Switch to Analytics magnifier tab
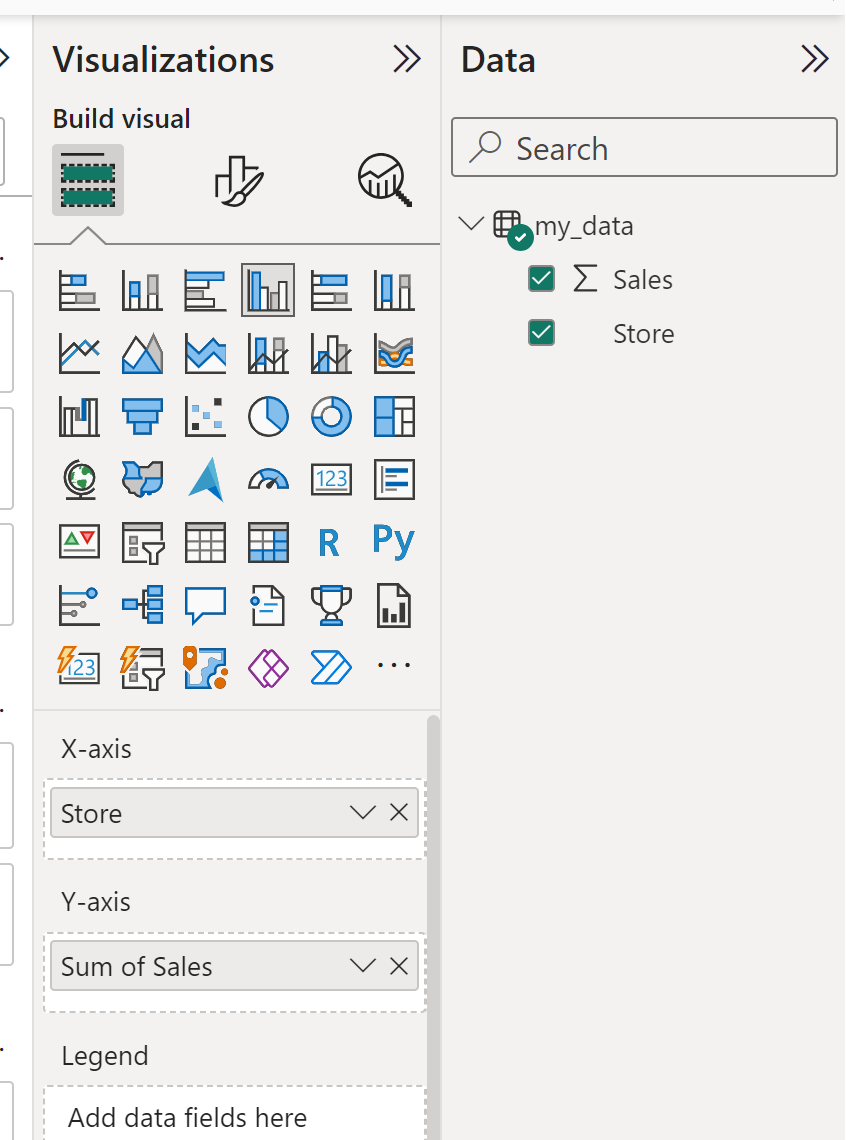Screen dimensions: 846x1140 [384, 180]
